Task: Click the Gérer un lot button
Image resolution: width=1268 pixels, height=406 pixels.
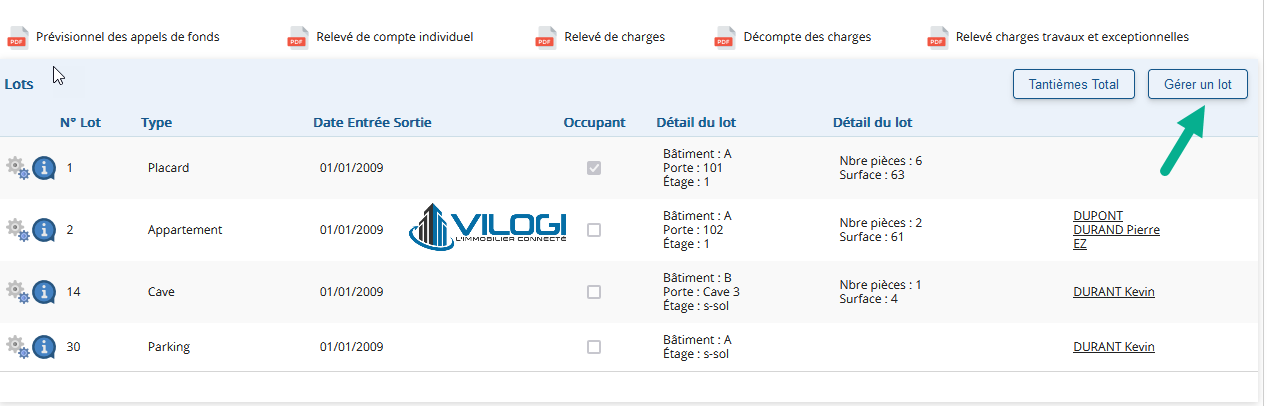Action: click(x=1198, y=85)
